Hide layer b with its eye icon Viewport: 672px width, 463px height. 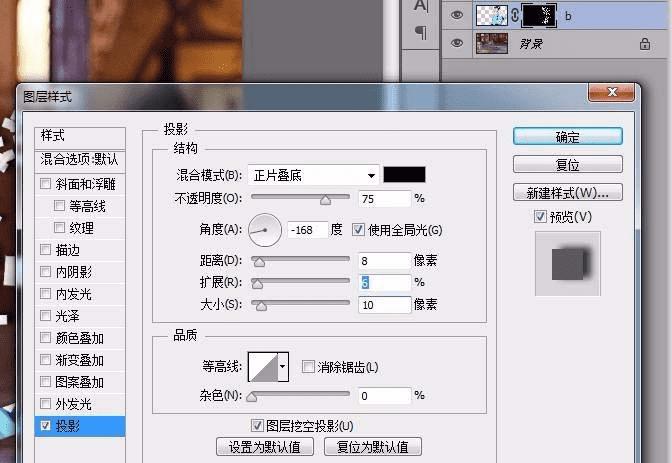tap(457, 15)
